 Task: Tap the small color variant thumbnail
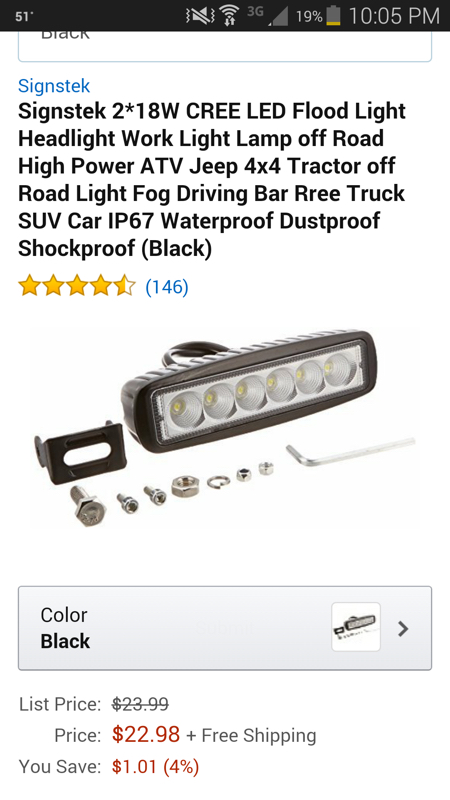(x=356, y=627)
